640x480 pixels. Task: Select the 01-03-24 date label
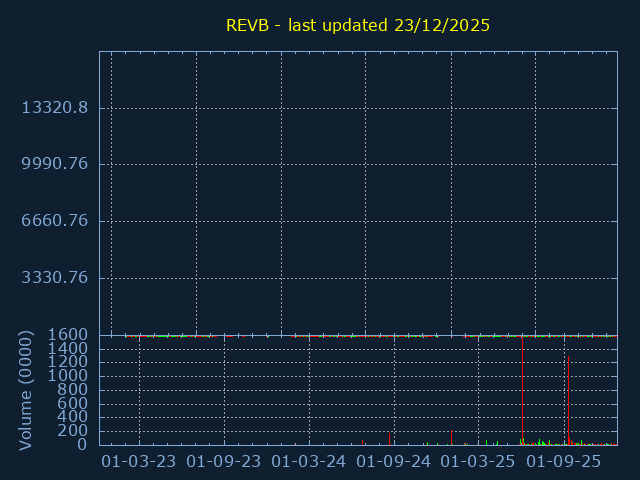tap(309, 461)
